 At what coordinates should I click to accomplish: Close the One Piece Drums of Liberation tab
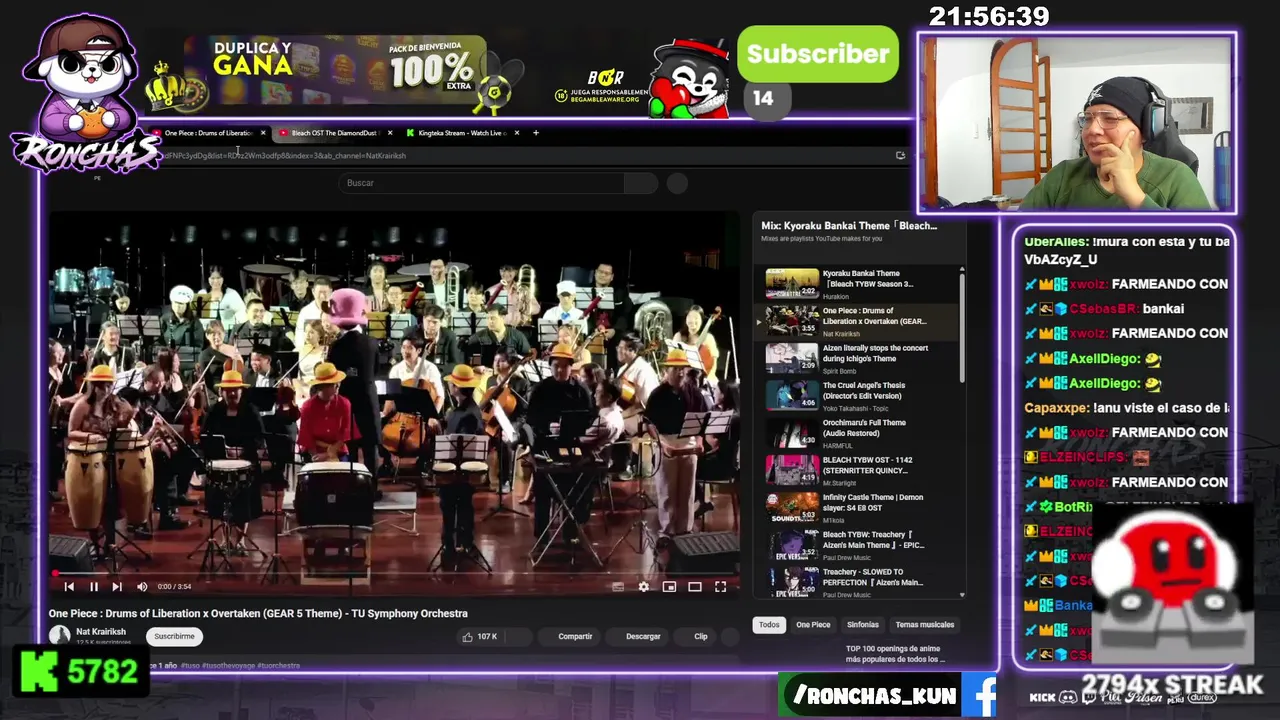tap(263, 133)
